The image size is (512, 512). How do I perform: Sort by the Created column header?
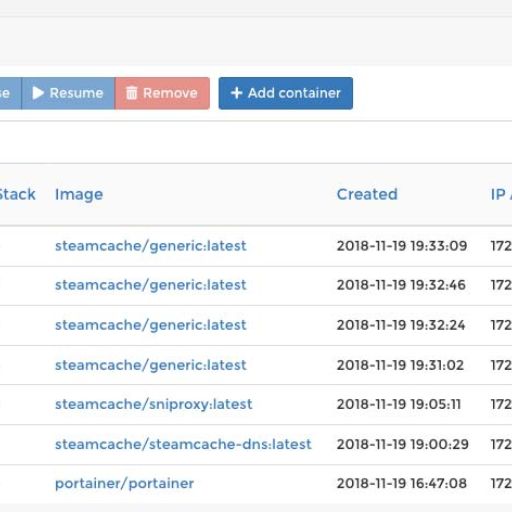coord(367,194)
